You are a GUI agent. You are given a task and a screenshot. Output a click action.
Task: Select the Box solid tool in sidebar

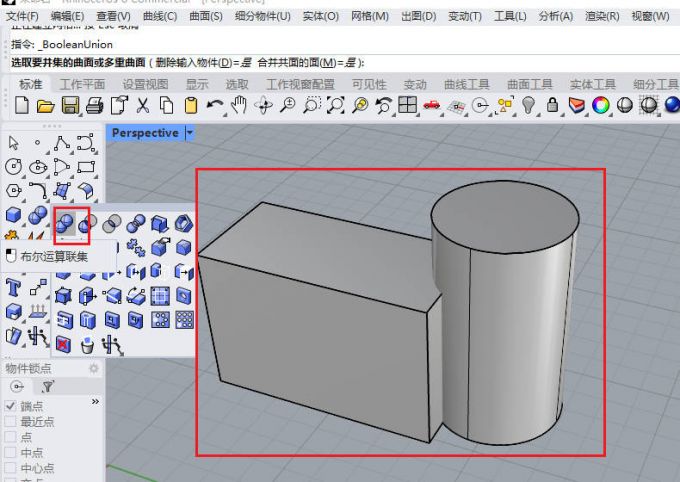pyautogui.click(x=13, y=215)
